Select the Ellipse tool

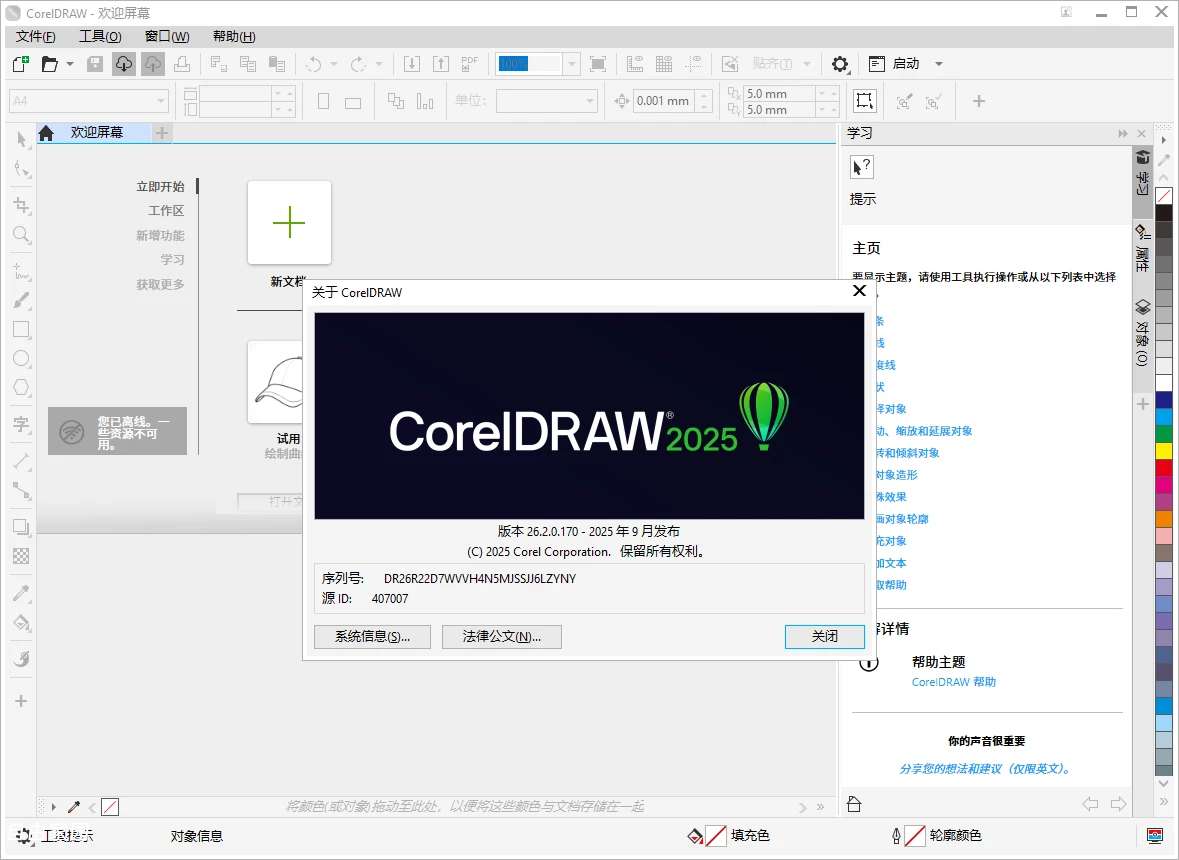[21, 359]
